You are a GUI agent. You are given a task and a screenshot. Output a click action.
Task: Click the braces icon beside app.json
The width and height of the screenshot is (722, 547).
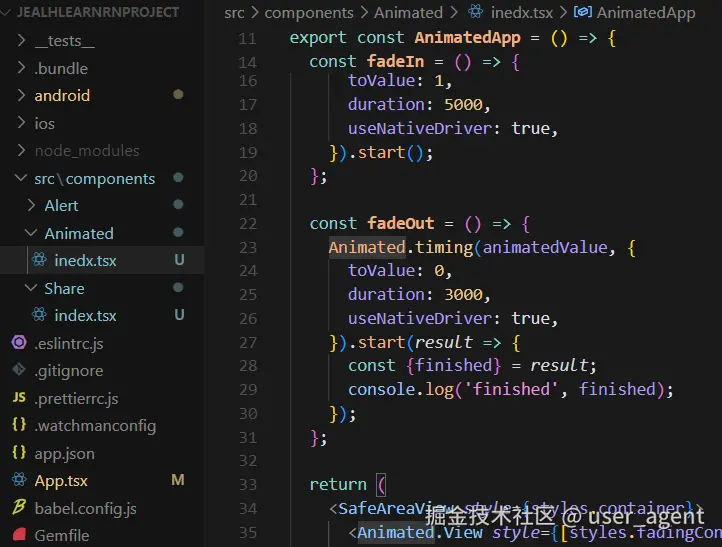pos(19,452)
